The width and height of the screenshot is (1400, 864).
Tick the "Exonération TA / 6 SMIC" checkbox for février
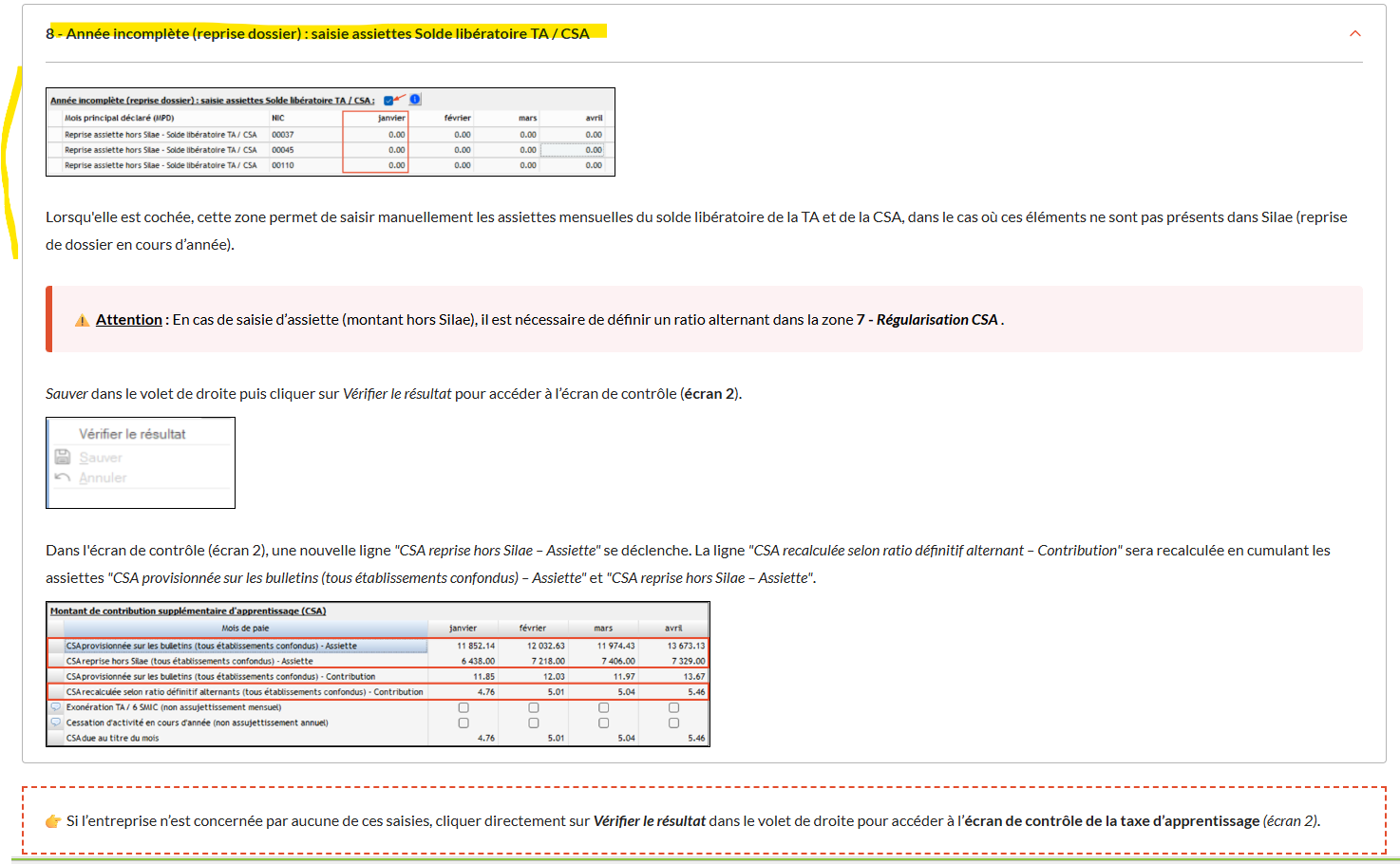tap(534, 707)
